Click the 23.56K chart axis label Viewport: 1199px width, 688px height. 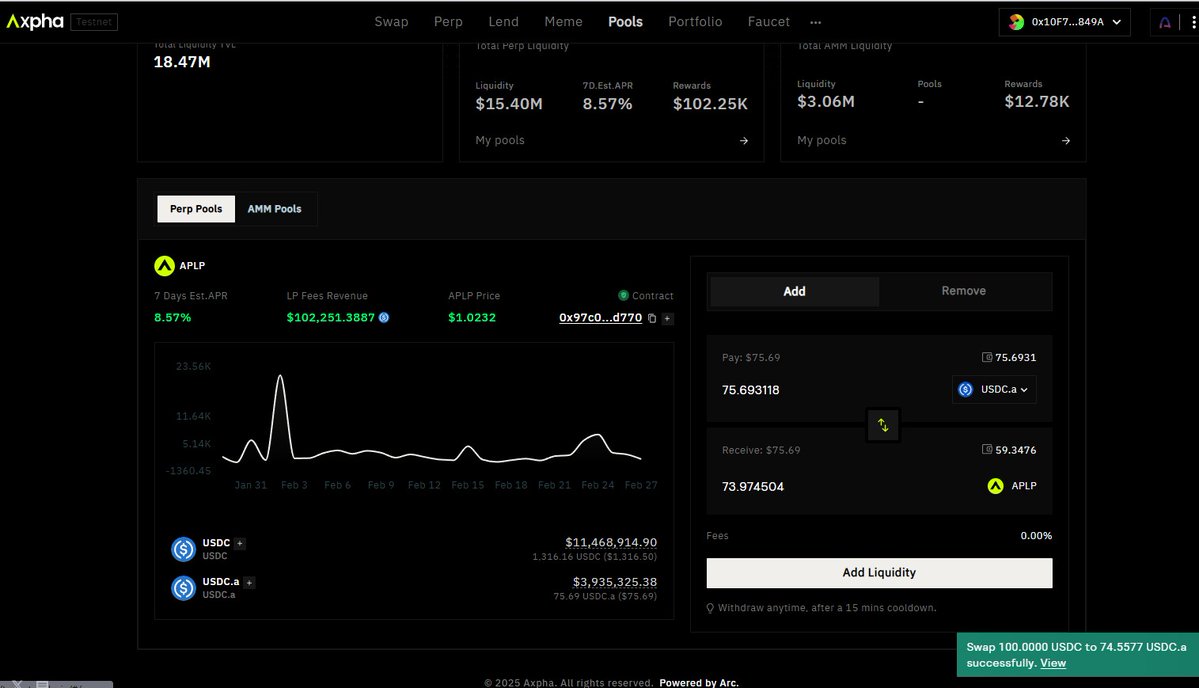click(193, 366)
